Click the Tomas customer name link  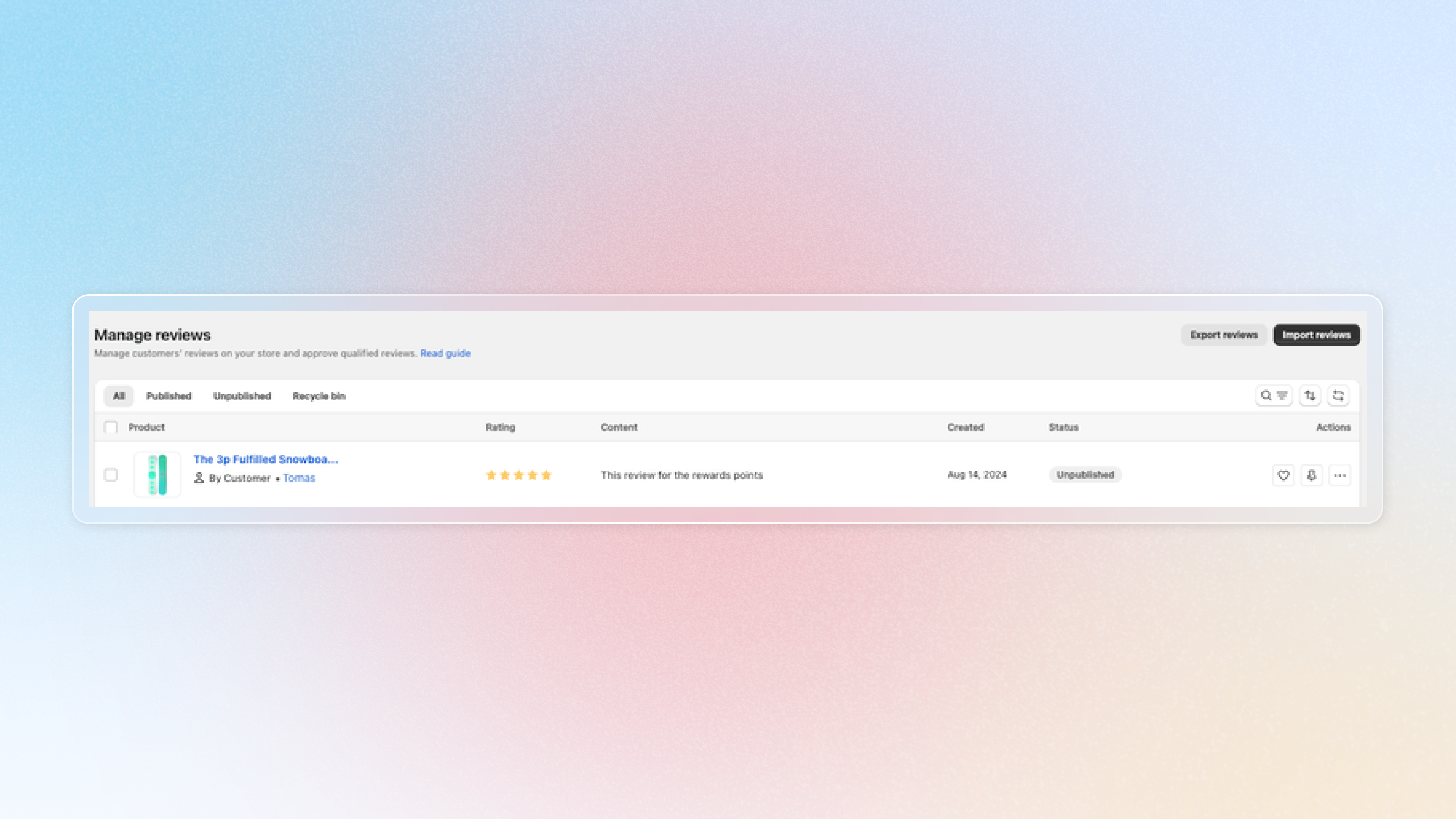[x=299, y=478]
